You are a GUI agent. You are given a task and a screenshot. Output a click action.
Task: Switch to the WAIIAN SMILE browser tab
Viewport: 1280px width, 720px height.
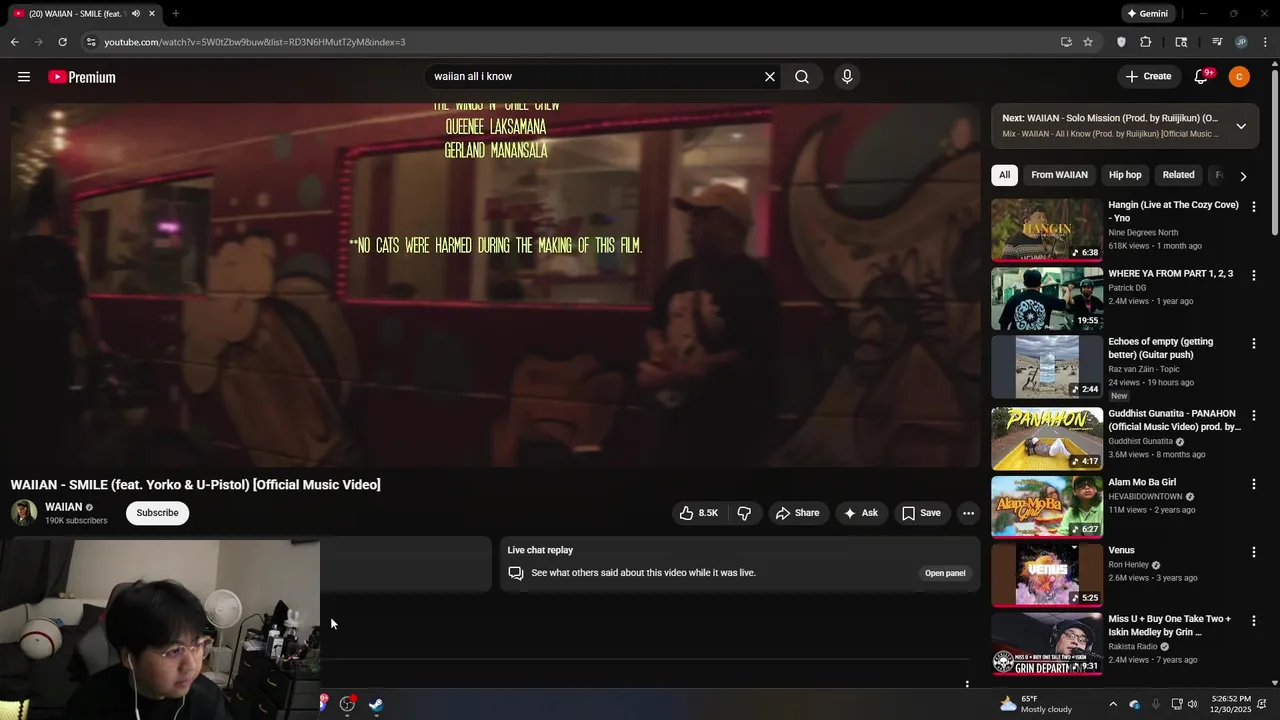(75, 13)
